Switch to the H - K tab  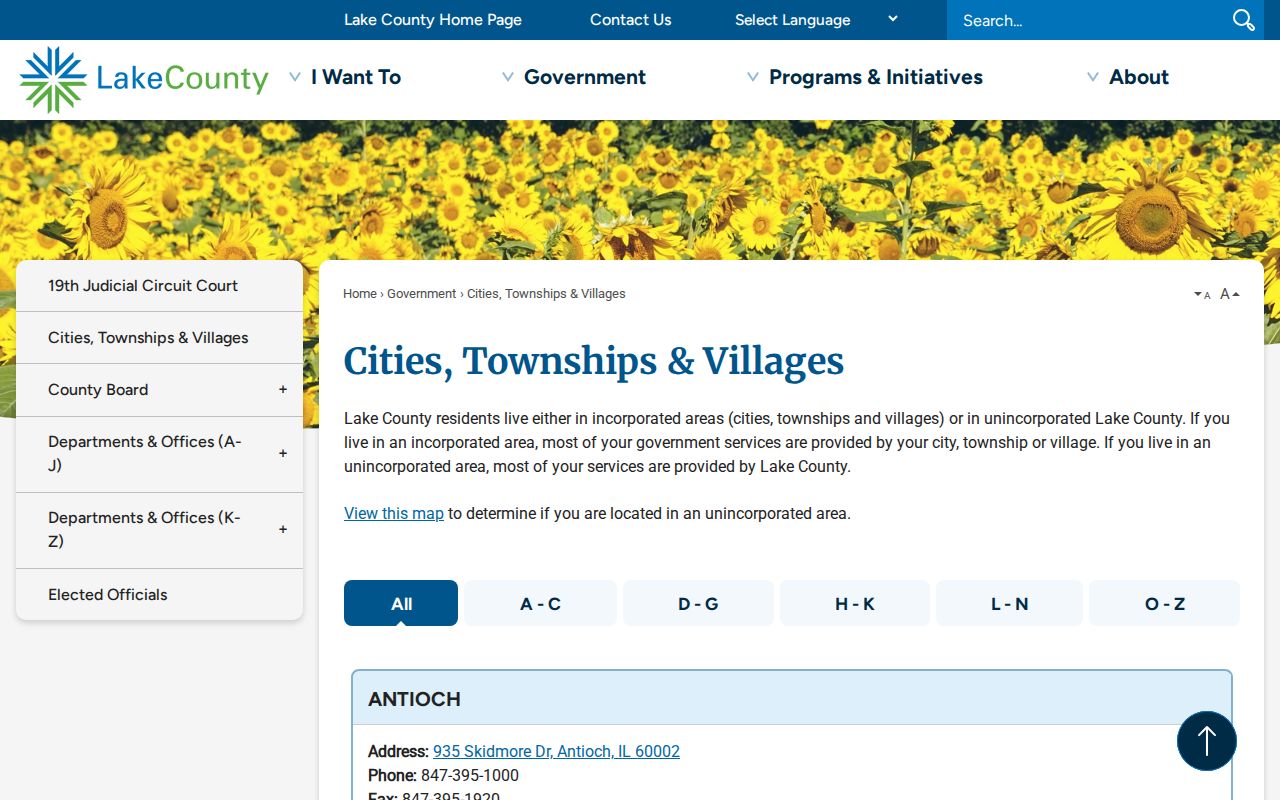tap(855, 603)
